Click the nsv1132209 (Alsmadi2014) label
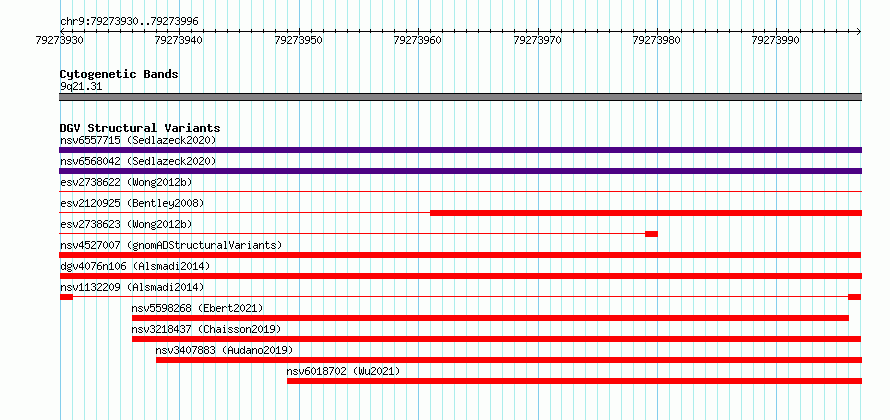890x420 pixels. coord(132,287)
